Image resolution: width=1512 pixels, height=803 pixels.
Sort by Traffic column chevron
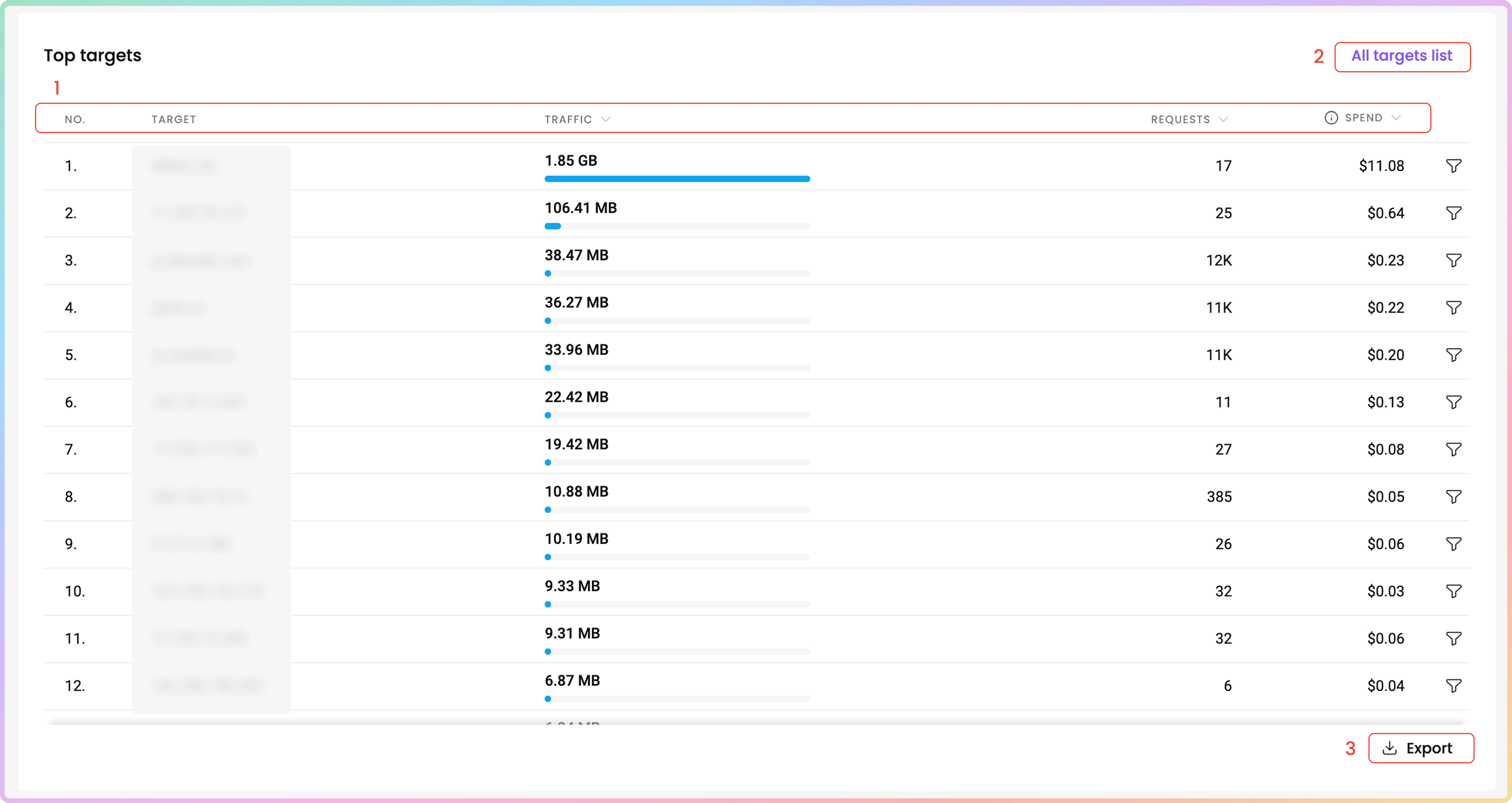606,119
